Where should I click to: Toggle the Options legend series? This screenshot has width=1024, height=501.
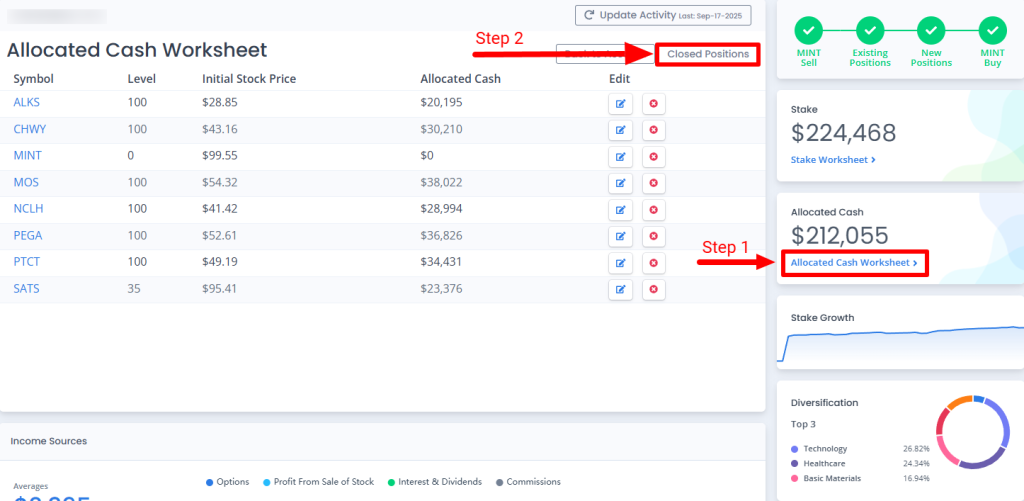coord(227,482)
